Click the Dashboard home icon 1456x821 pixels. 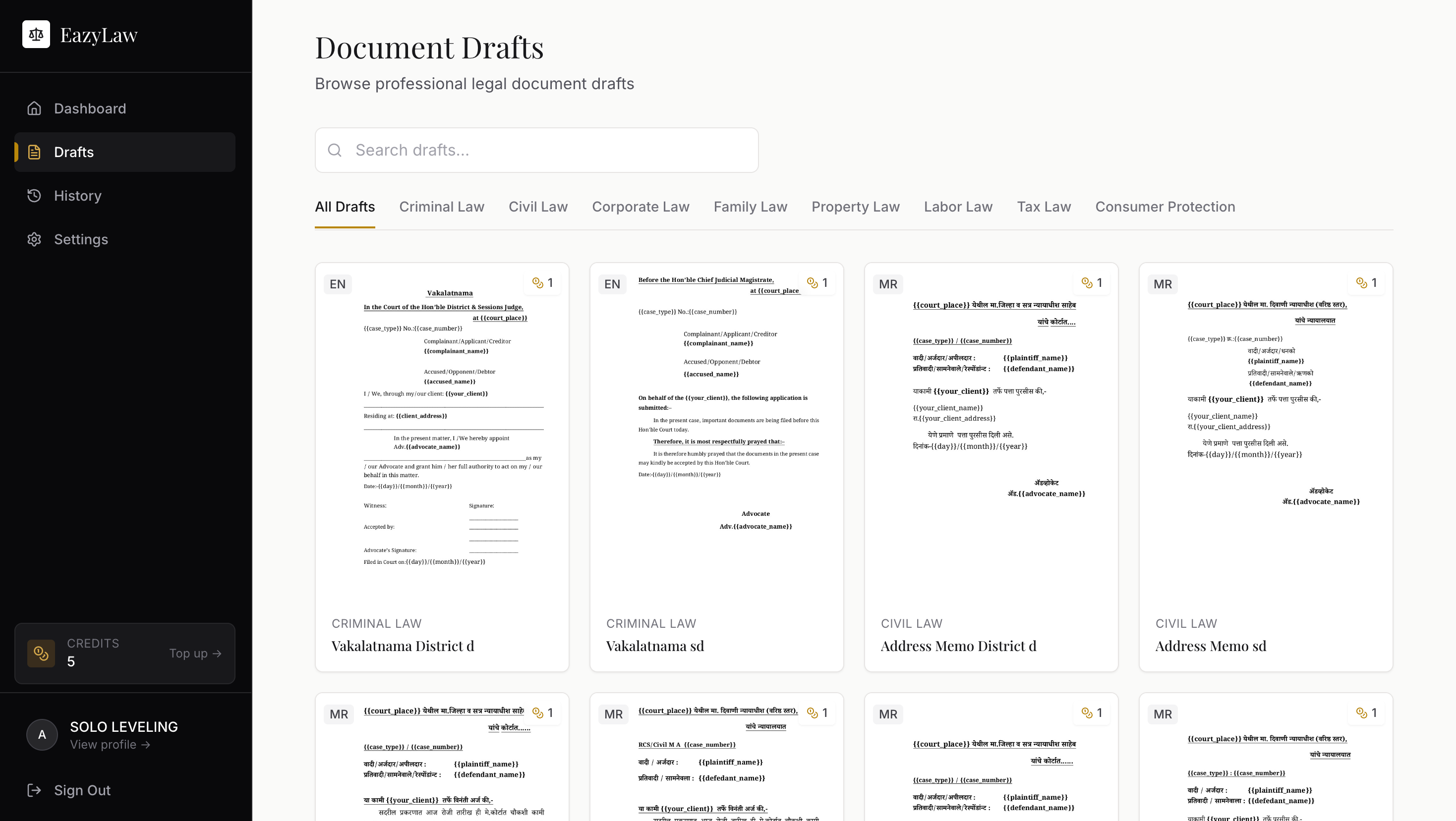34,108
